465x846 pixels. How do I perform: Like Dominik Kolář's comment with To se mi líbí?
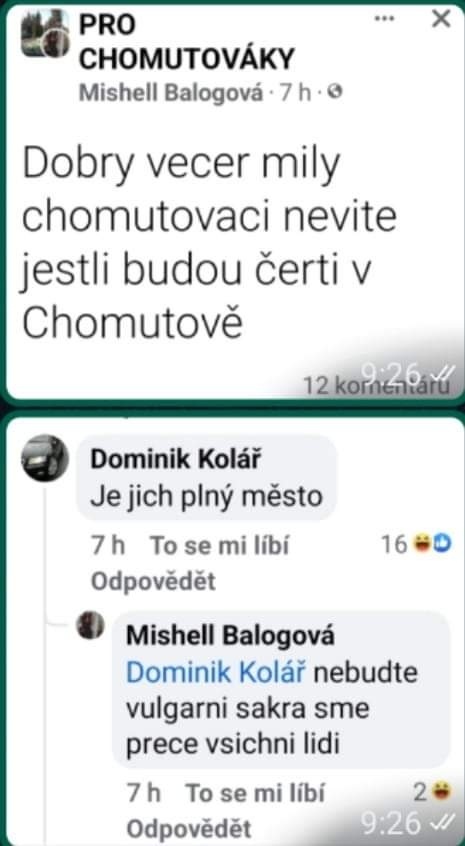tap(219, 546)
